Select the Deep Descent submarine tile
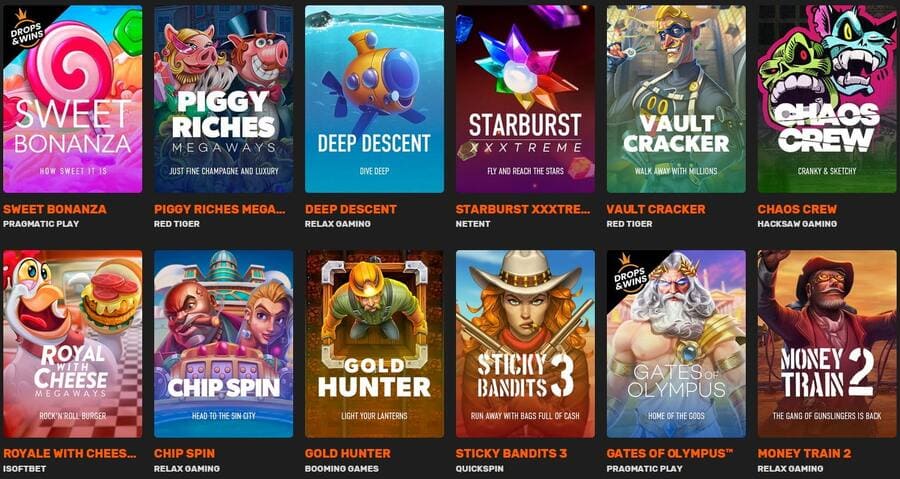Image resolution: width=900 pixels, height=479 pixels. (x=374, y=99)
